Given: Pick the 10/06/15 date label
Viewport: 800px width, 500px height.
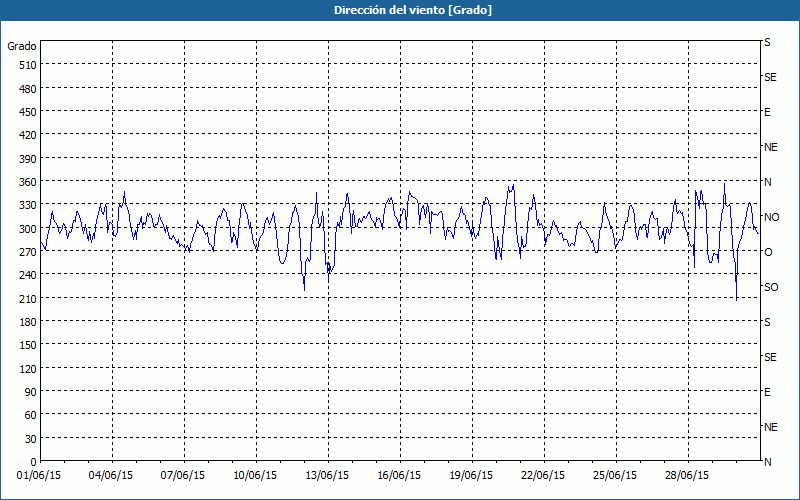Looking at the screenshot, I should click(256, 476).
